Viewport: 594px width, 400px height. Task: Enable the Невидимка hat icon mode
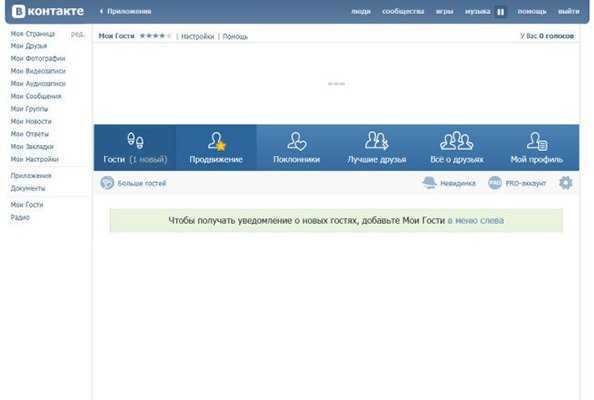click(430, 183)
